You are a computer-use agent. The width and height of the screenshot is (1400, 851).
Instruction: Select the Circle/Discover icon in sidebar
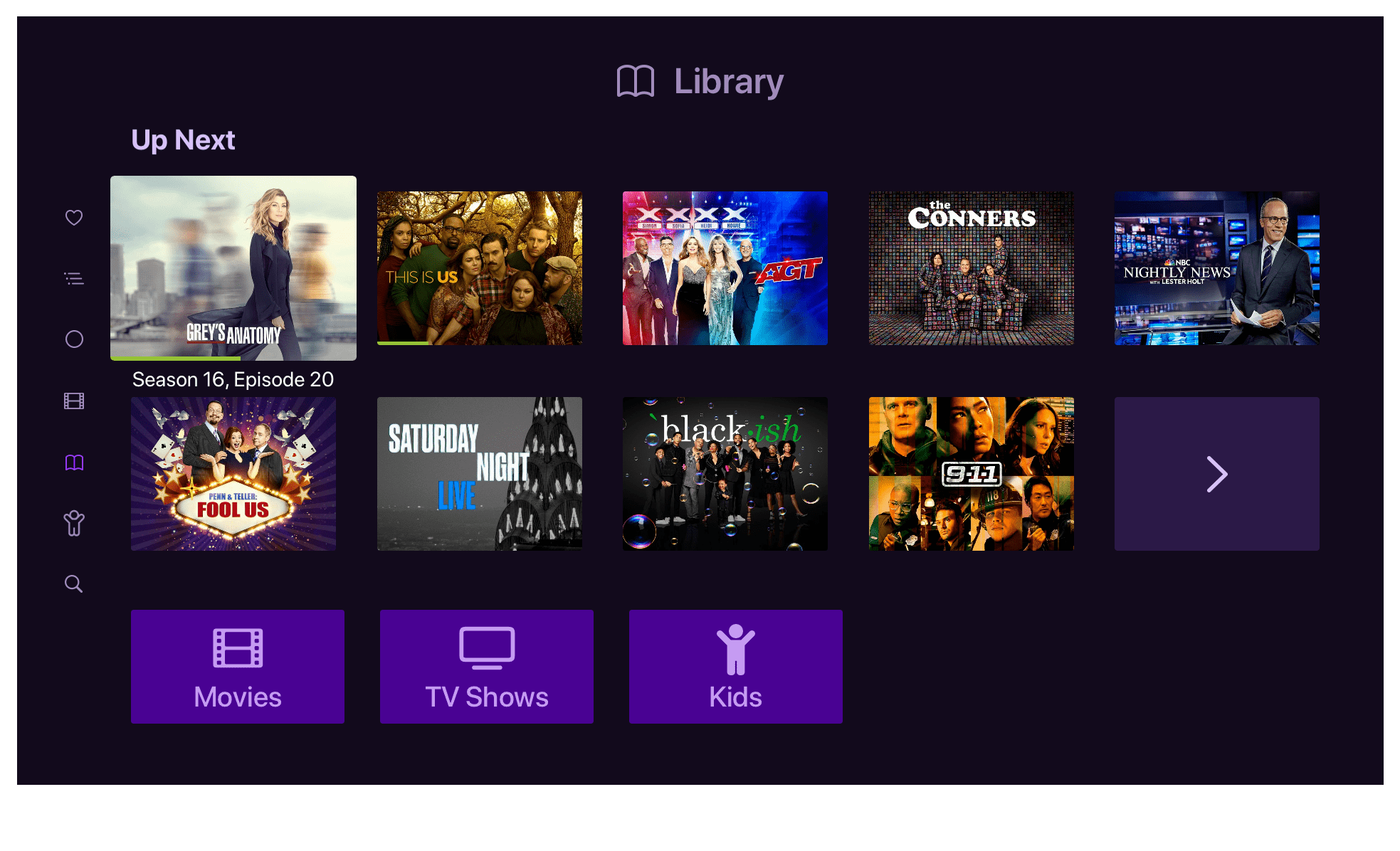[74, 339]
